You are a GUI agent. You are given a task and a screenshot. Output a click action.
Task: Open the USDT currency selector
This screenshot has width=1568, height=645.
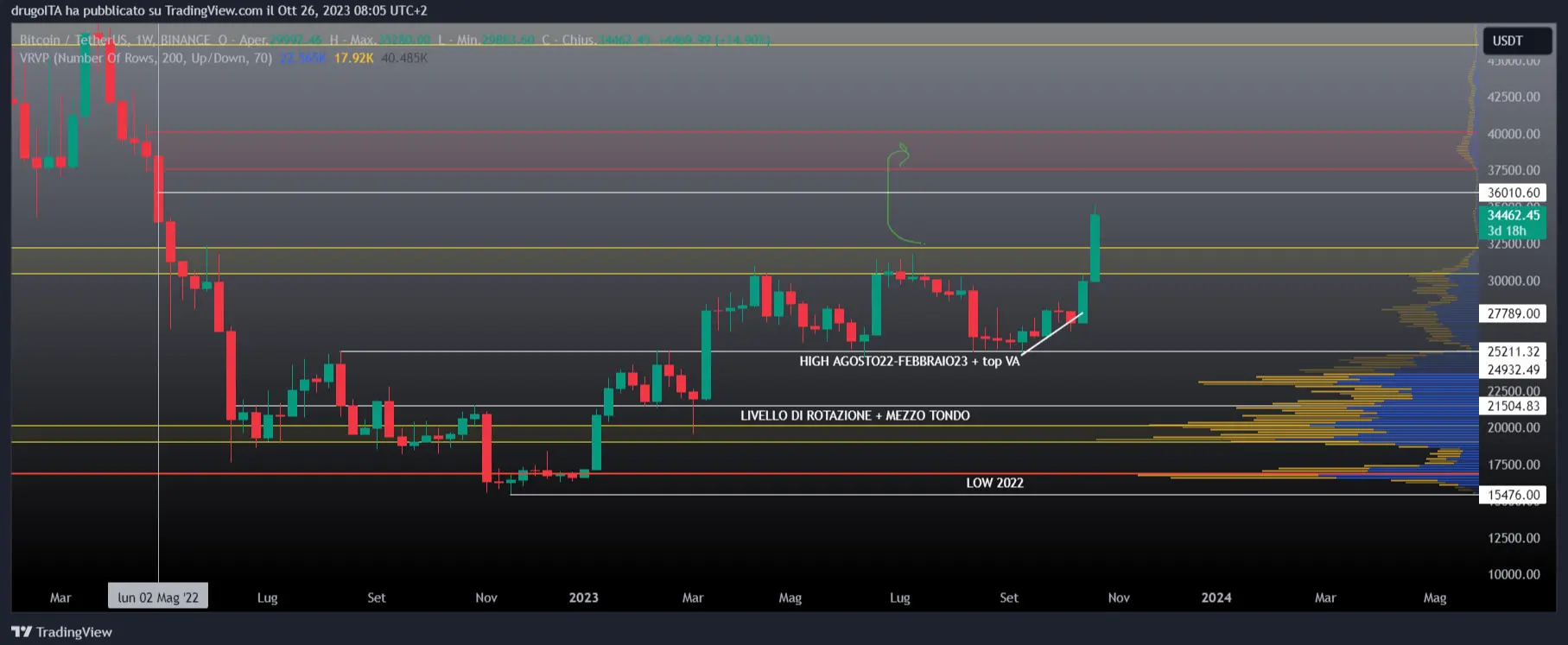tap(1517, 41)
